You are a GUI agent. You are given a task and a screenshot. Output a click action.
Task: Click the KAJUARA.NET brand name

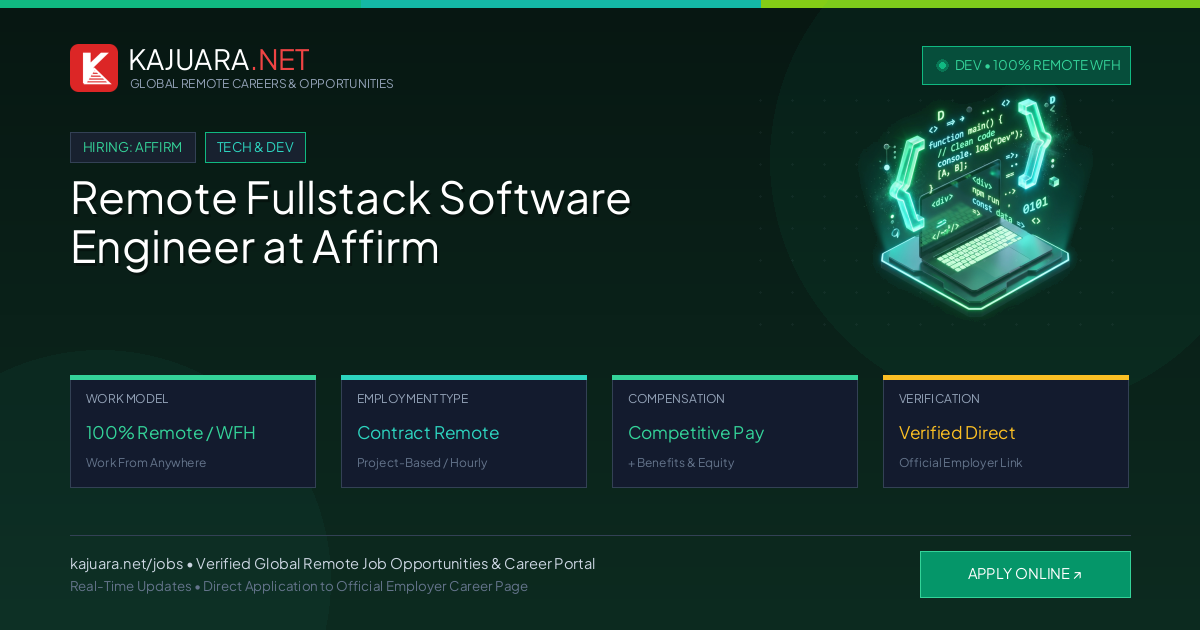[x=219, y=60]
